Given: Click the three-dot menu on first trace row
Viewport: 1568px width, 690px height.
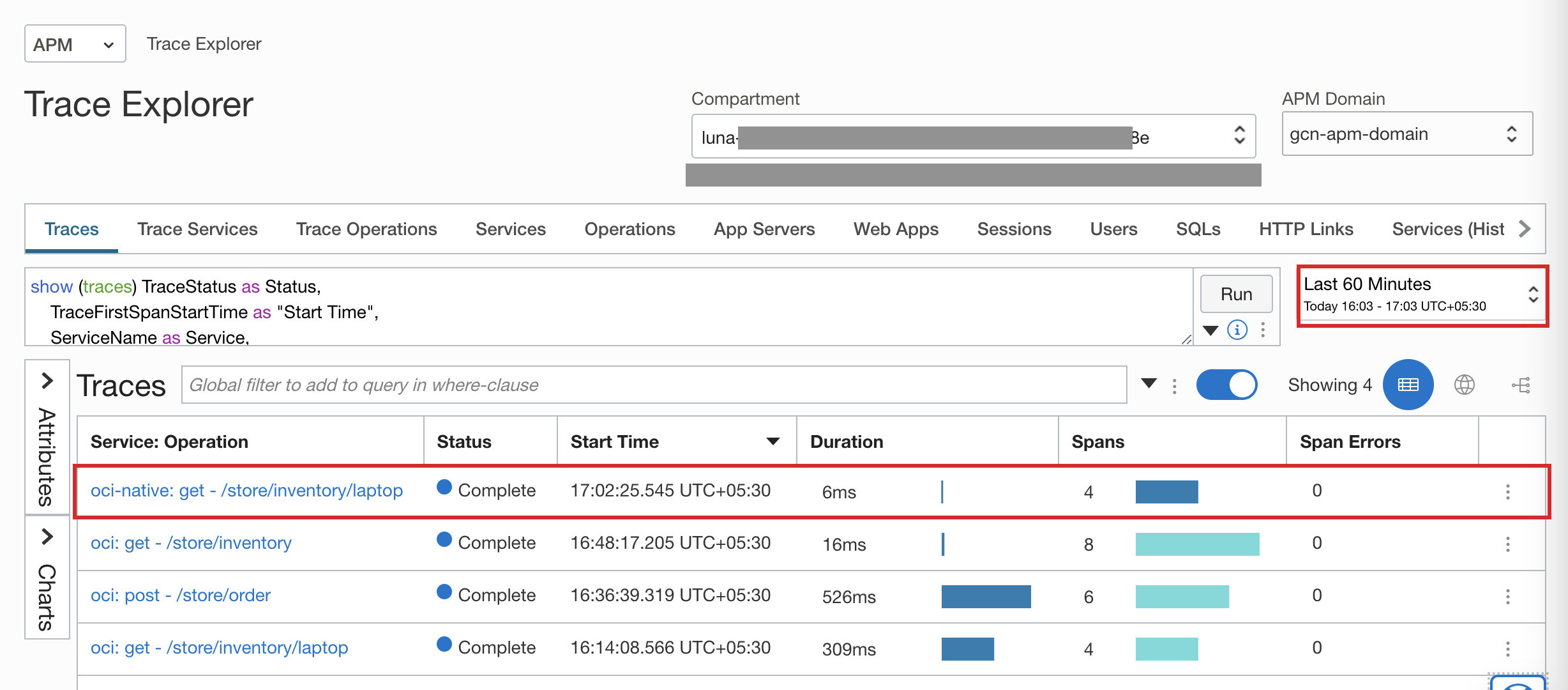Looking at the screenshot, I should (x=1508, y=491).
